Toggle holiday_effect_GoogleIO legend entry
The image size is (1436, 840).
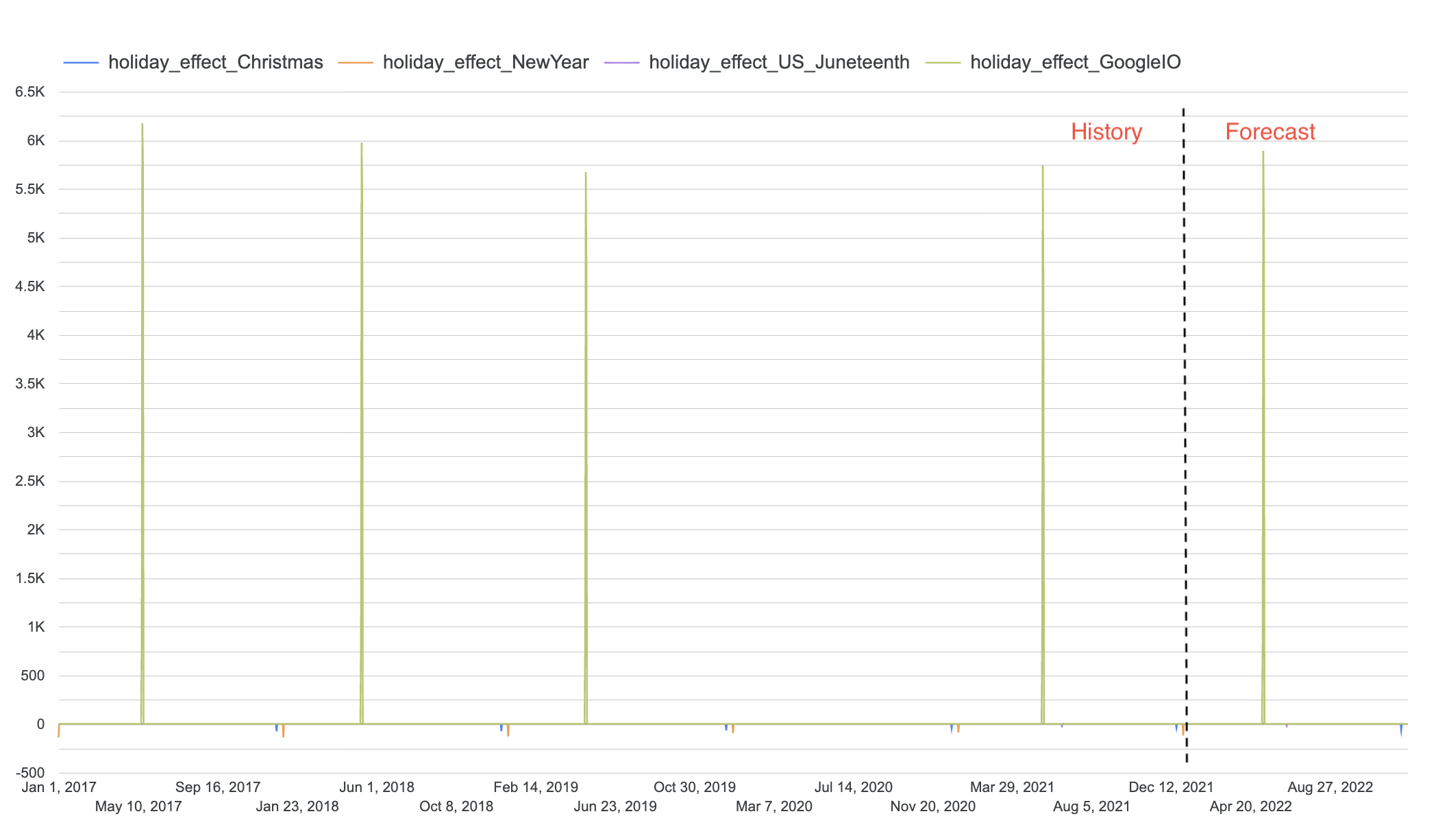[x=1075, y=62]
